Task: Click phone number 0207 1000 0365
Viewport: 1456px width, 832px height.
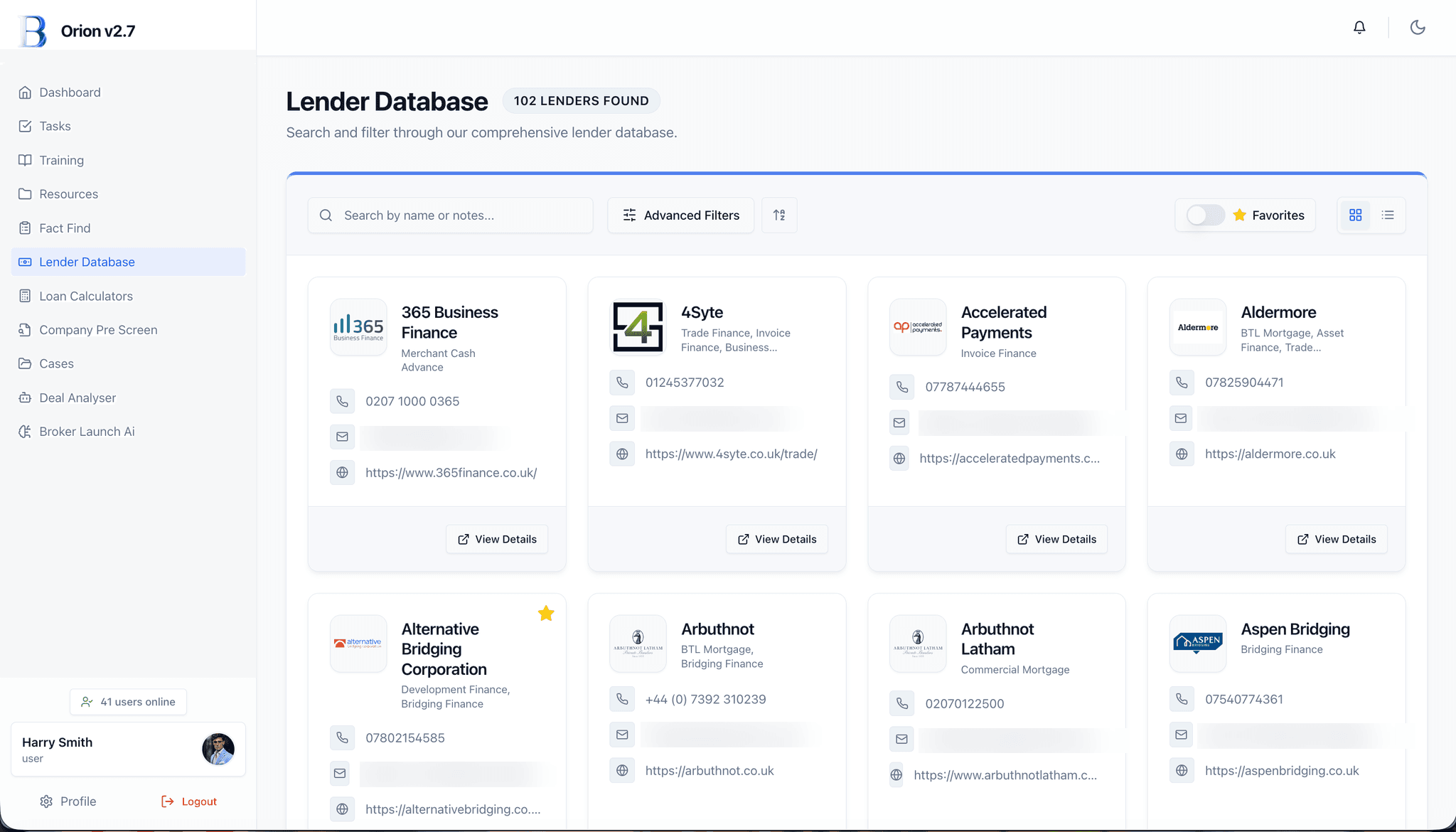Action: tap(412, 401)
